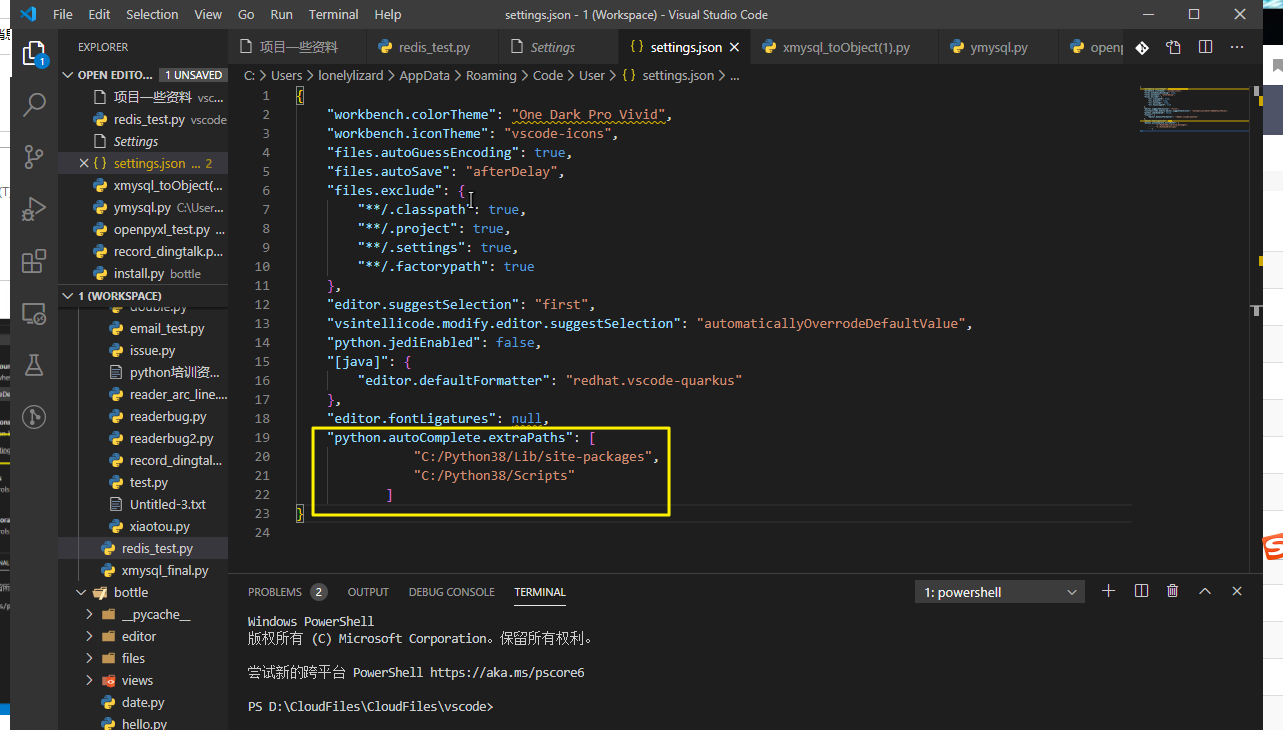1283x730 pixels.
Task: Select openpyxl_test.py in Open Editors
Action: (x=143, y=229)
